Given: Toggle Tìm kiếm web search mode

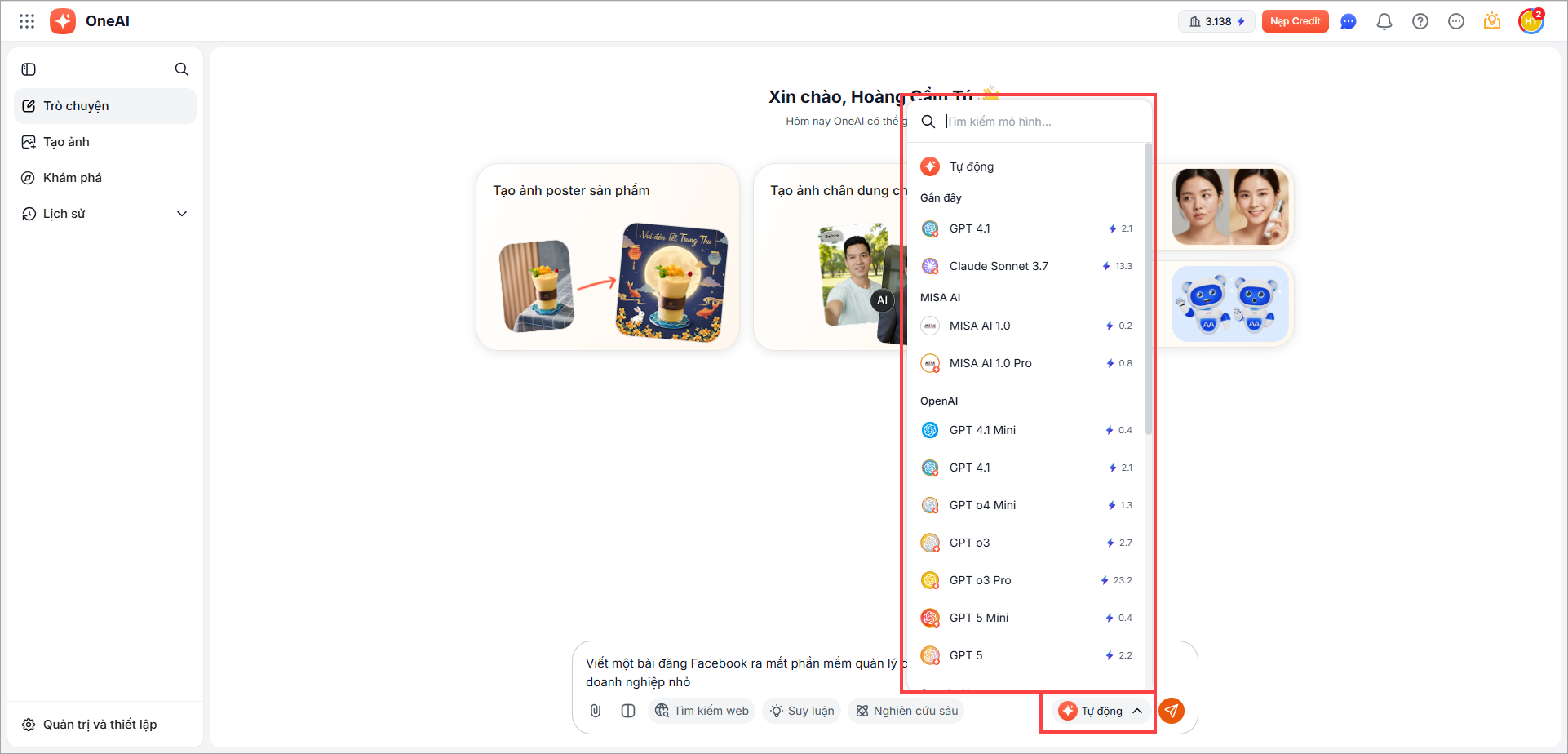Looking at the screenshot, I should click(x=702, y=711).
